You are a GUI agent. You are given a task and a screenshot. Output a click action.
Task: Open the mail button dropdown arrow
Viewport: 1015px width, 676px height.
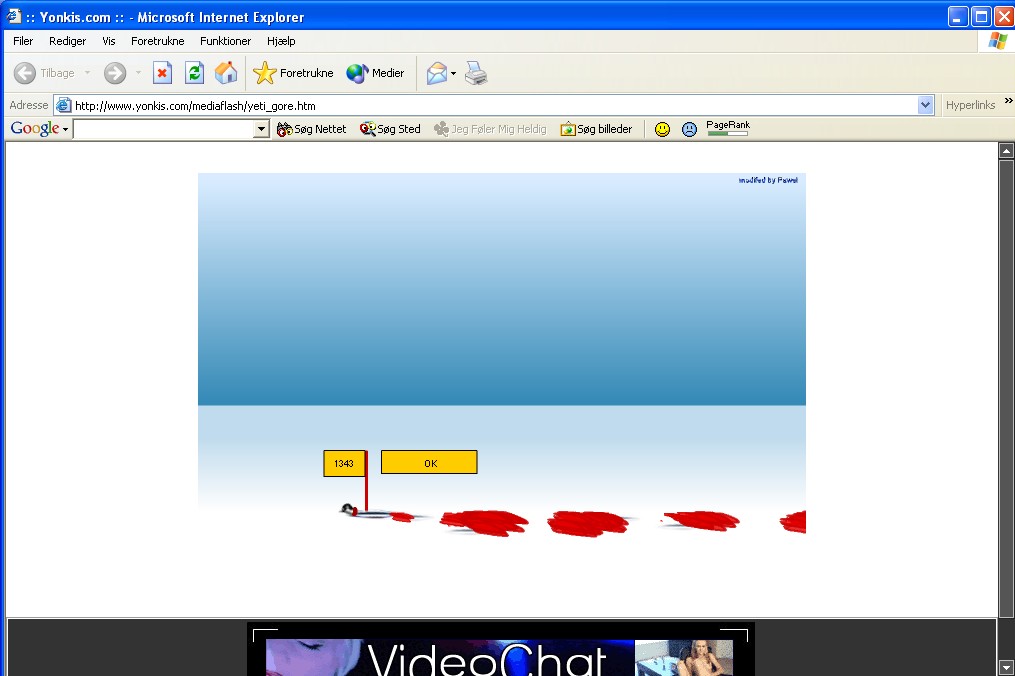click(453, 73)
